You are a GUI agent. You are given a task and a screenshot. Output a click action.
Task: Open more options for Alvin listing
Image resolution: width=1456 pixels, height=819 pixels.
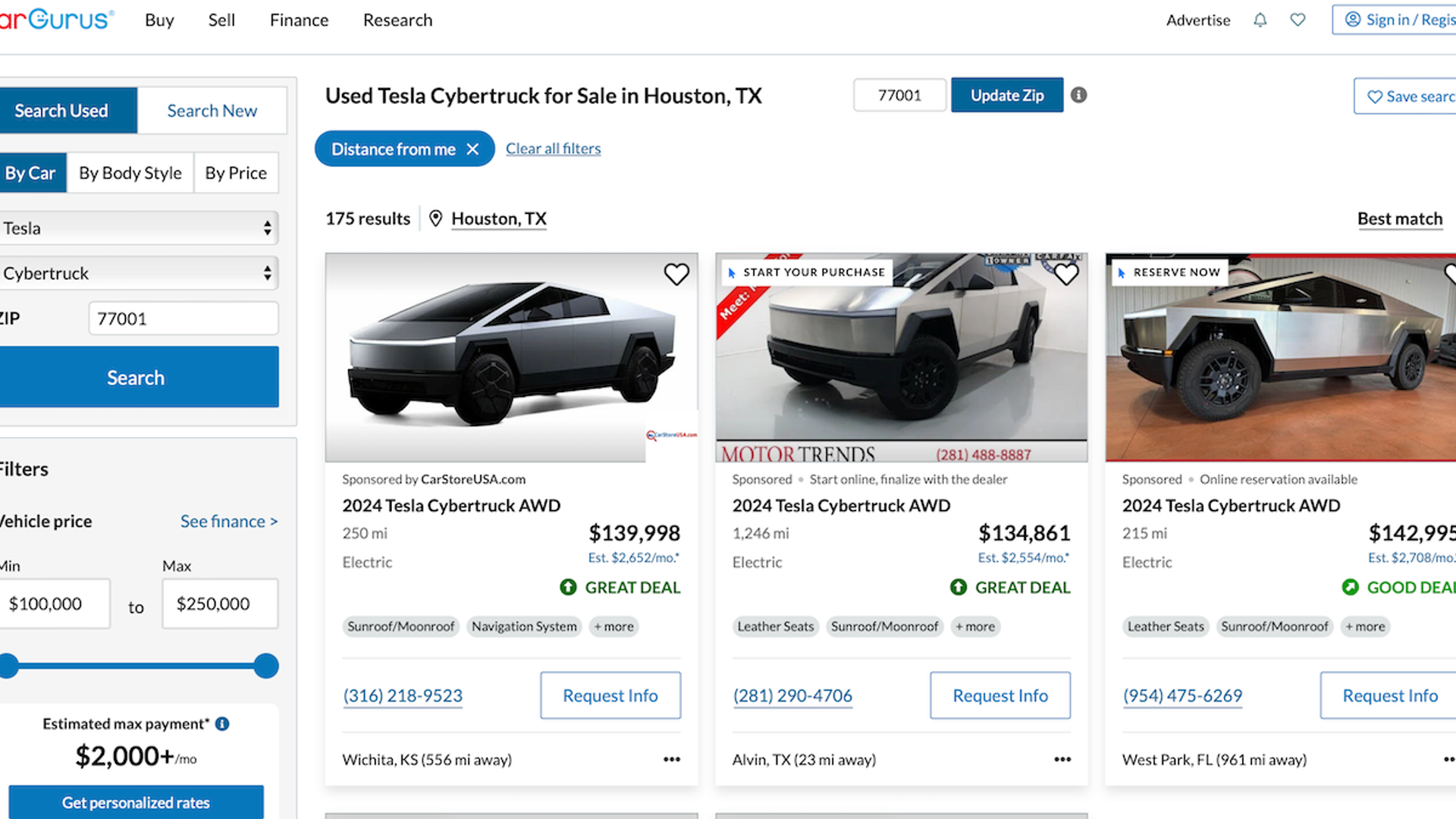point(1062,759)
